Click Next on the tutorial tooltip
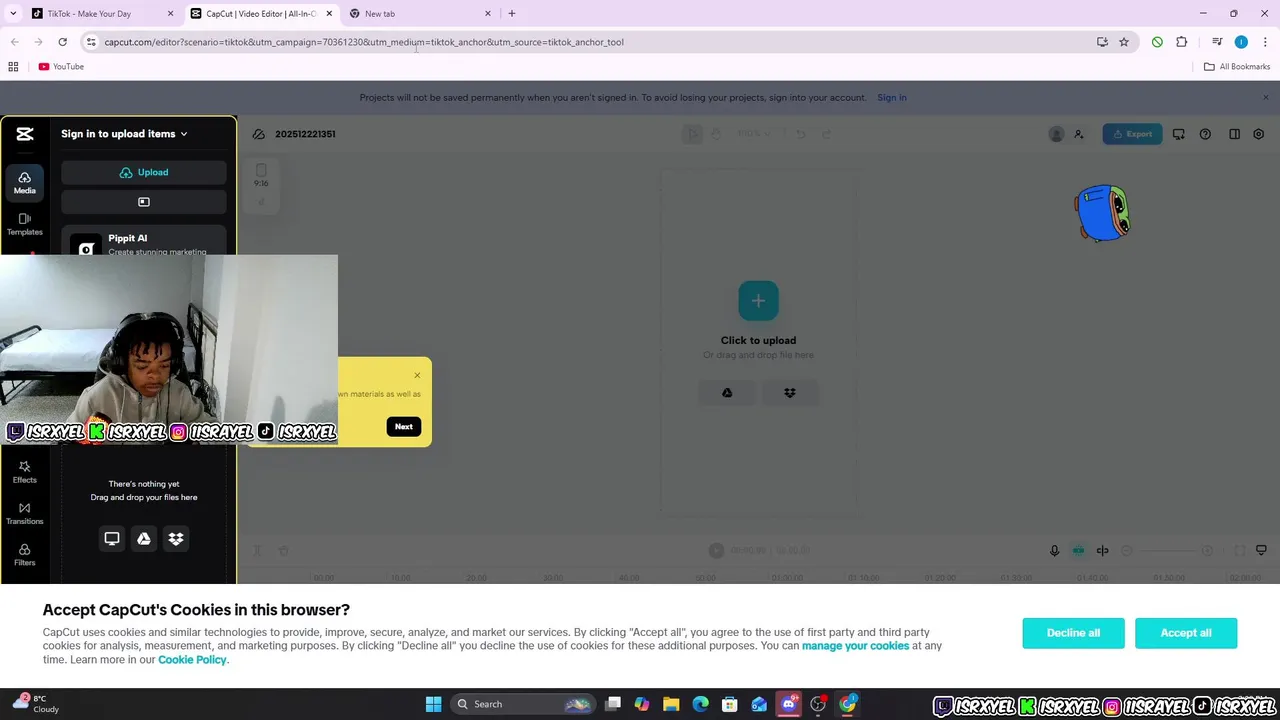The width and height of the screenshot is (1280, 720). 404,426
